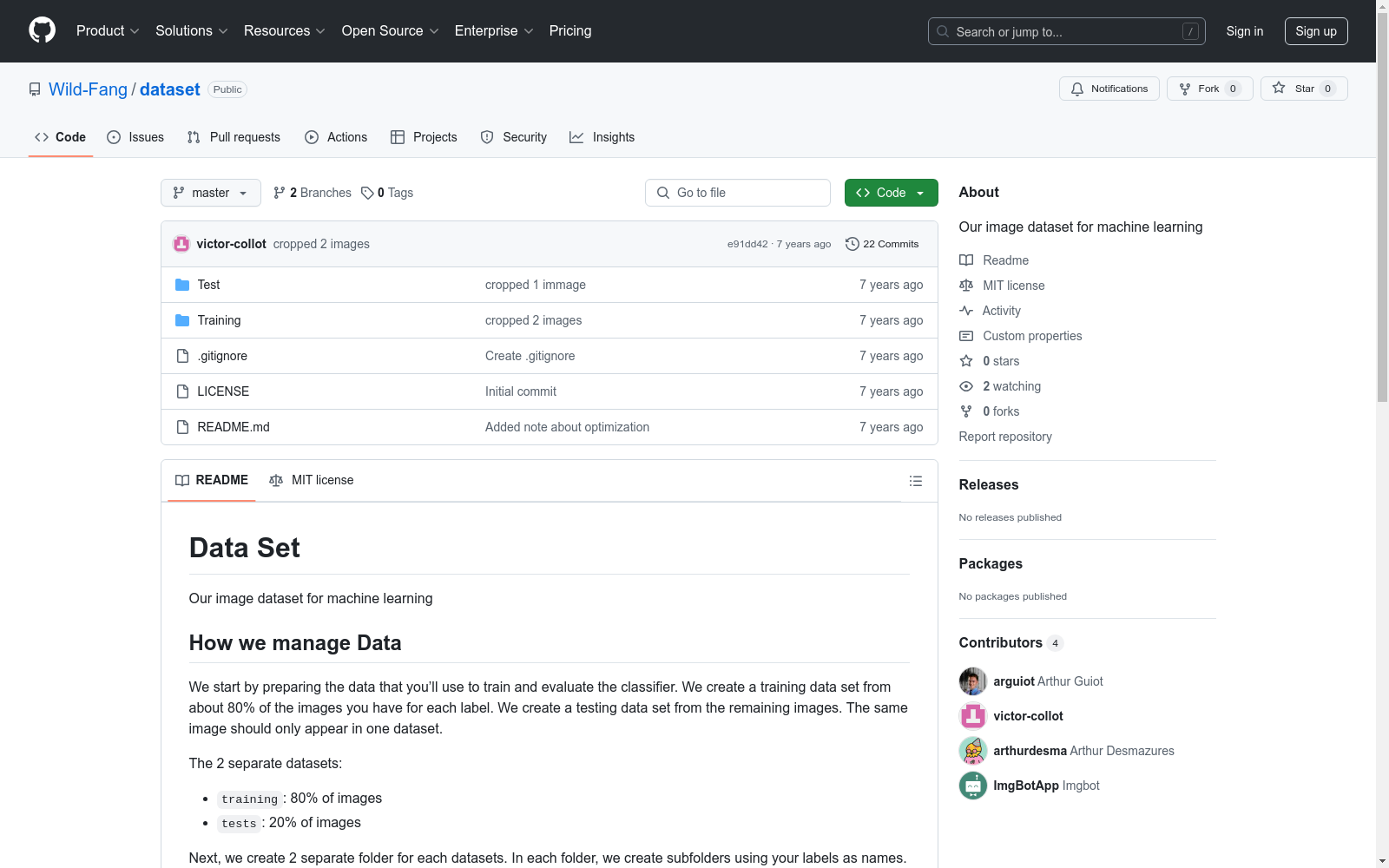Click the commit history clock icon
The width and height of the screenshot is (1389, 868).
852,244
